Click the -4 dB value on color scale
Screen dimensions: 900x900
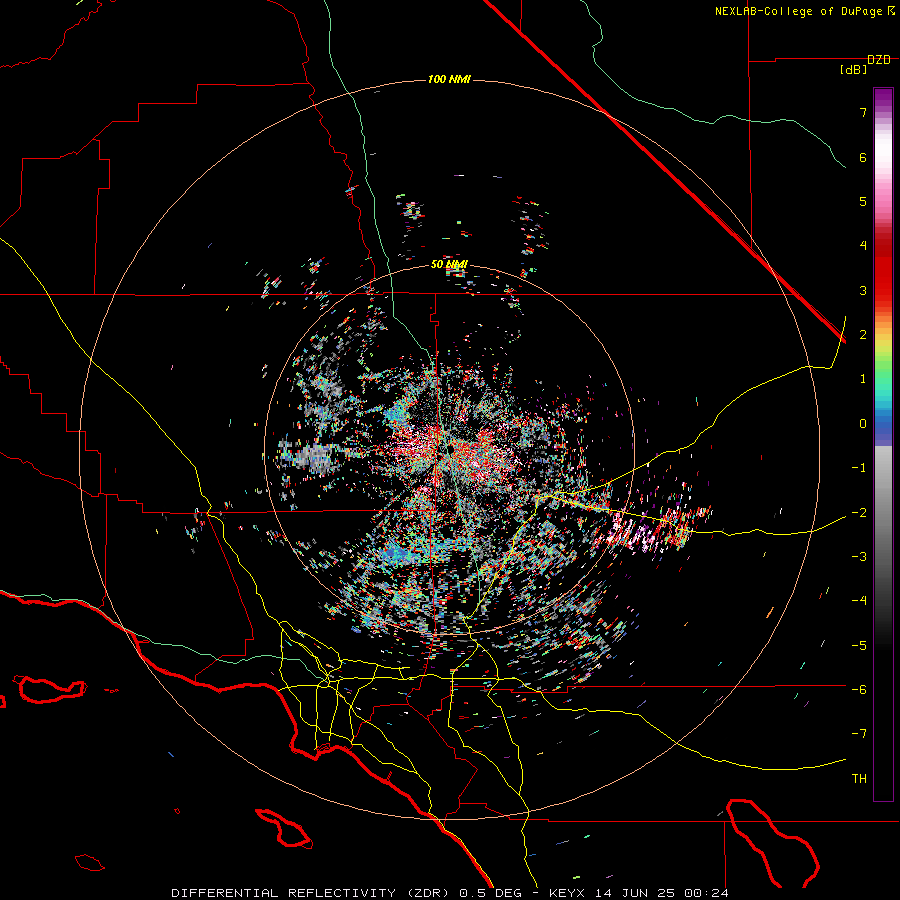[859, 600]
